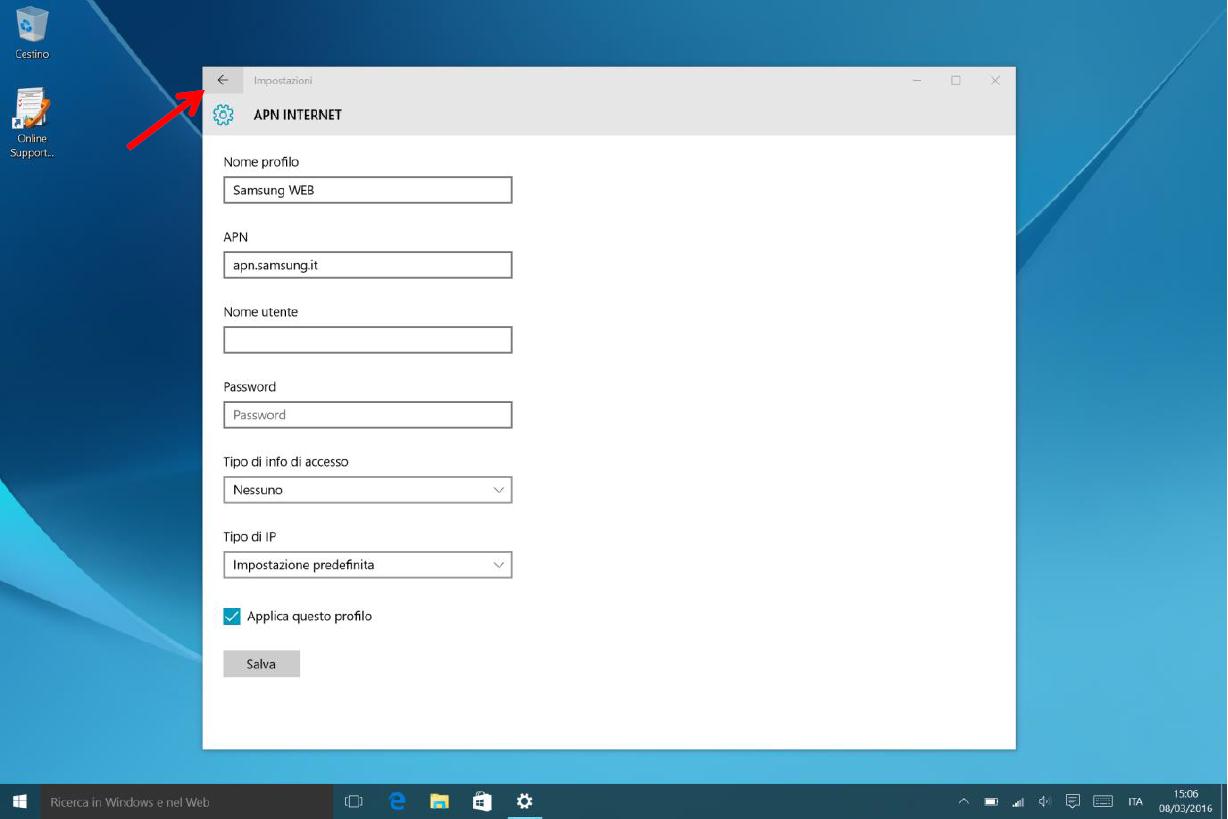Minimize the Impostazioni window

917,80
